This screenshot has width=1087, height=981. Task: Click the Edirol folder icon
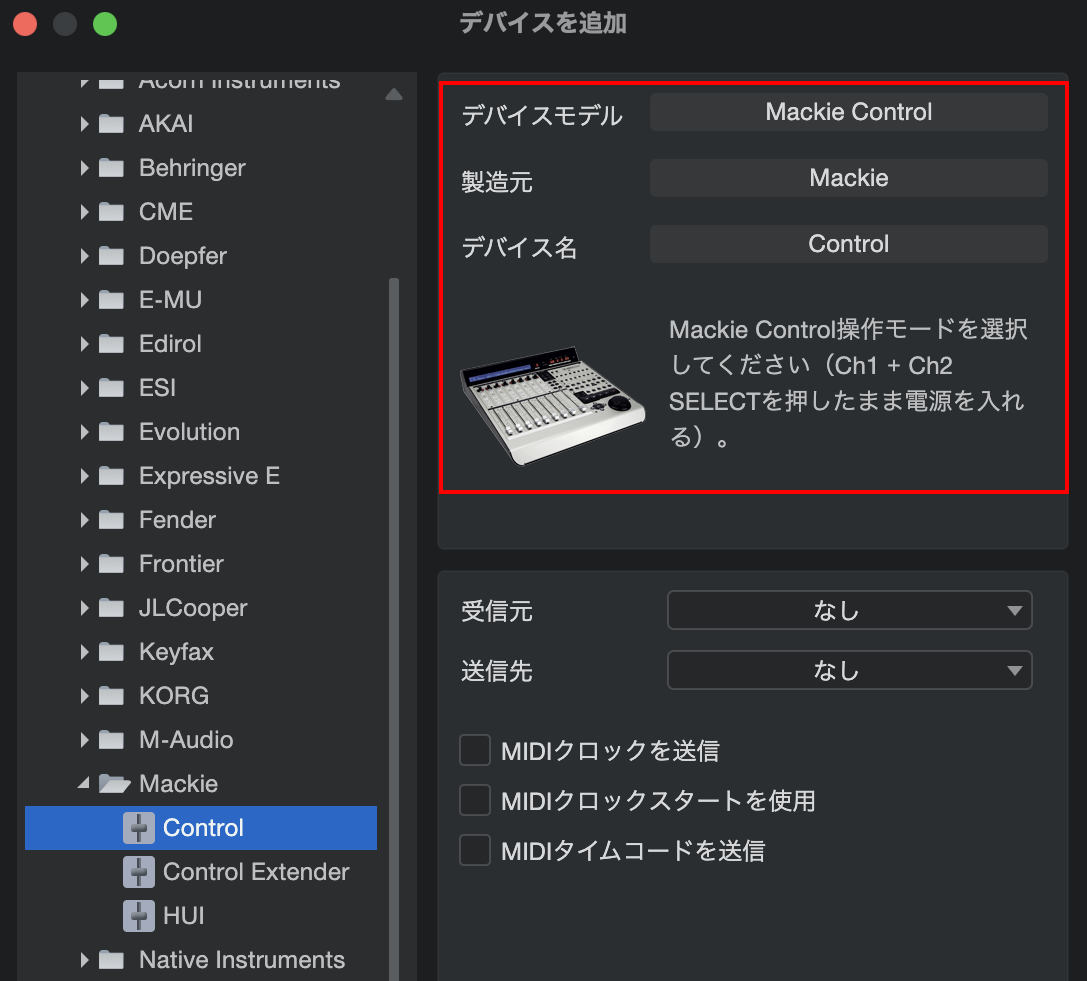pos(111,344)
